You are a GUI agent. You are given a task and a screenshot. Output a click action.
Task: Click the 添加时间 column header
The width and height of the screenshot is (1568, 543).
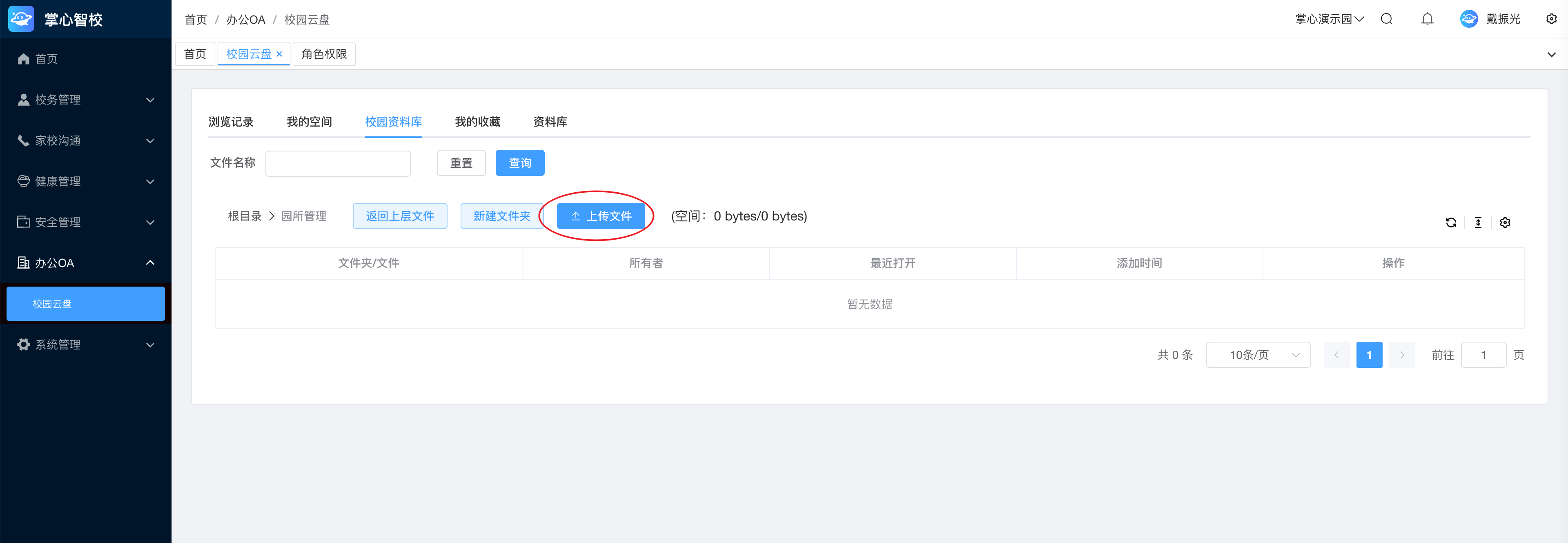tap(1139, 263)
